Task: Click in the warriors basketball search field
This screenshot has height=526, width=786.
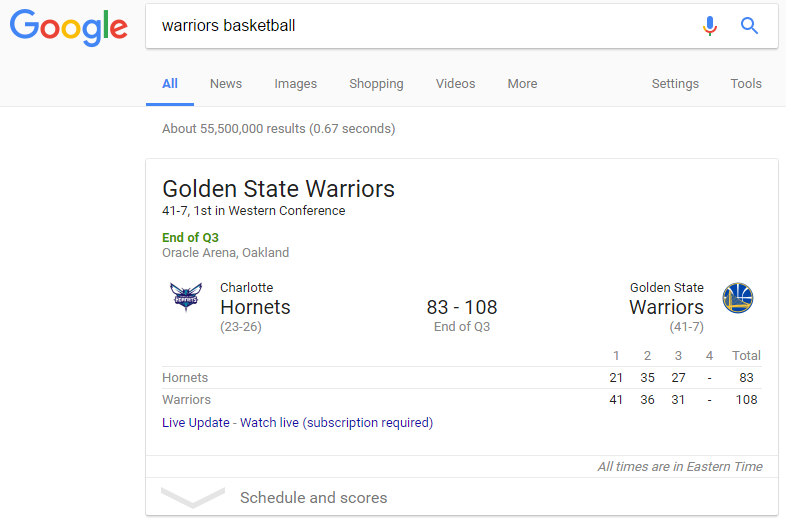Action: (420, 26)
